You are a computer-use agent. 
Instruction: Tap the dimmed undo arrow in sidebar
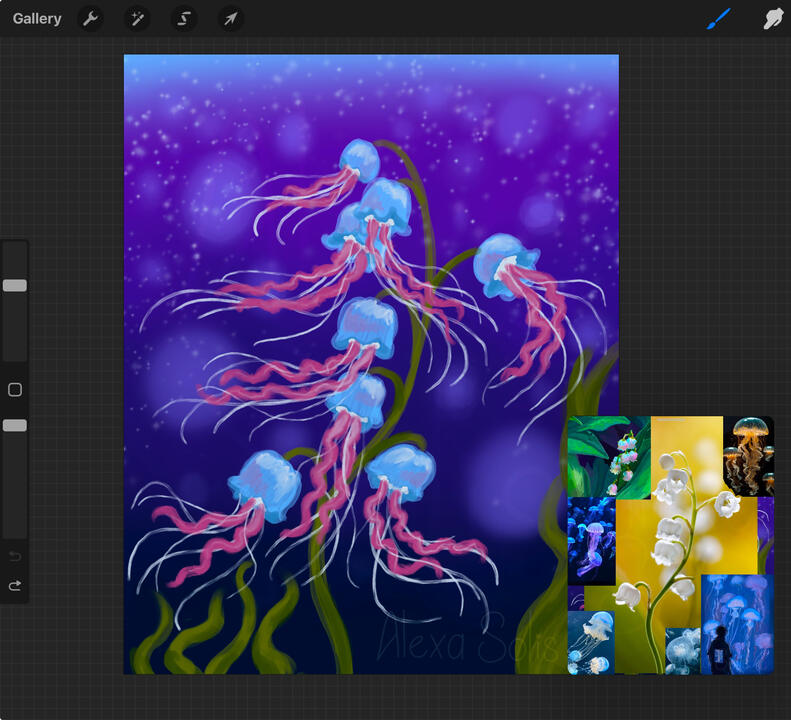coord(14,556)
